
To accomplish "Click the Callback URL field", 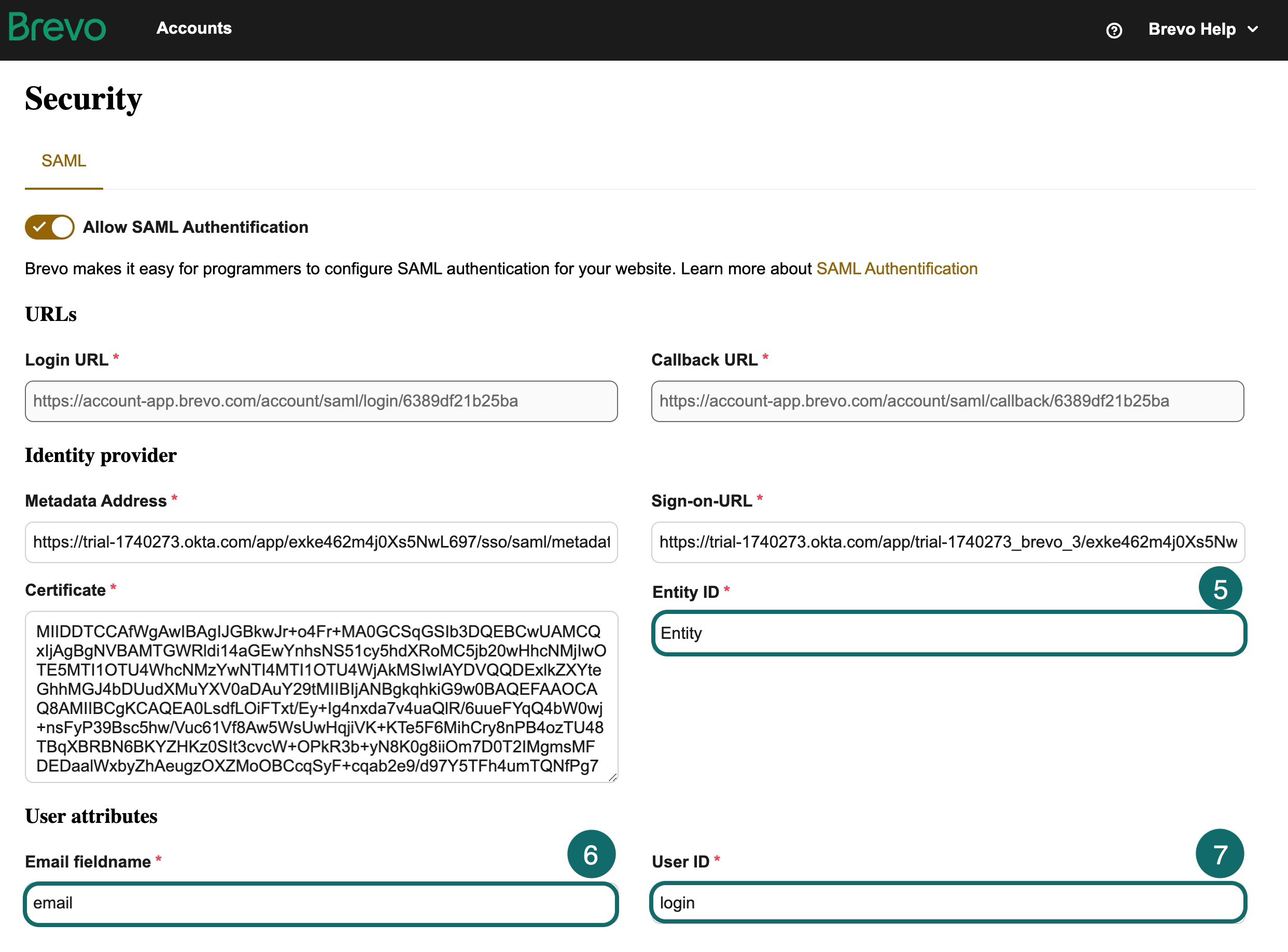I will 947,401.
